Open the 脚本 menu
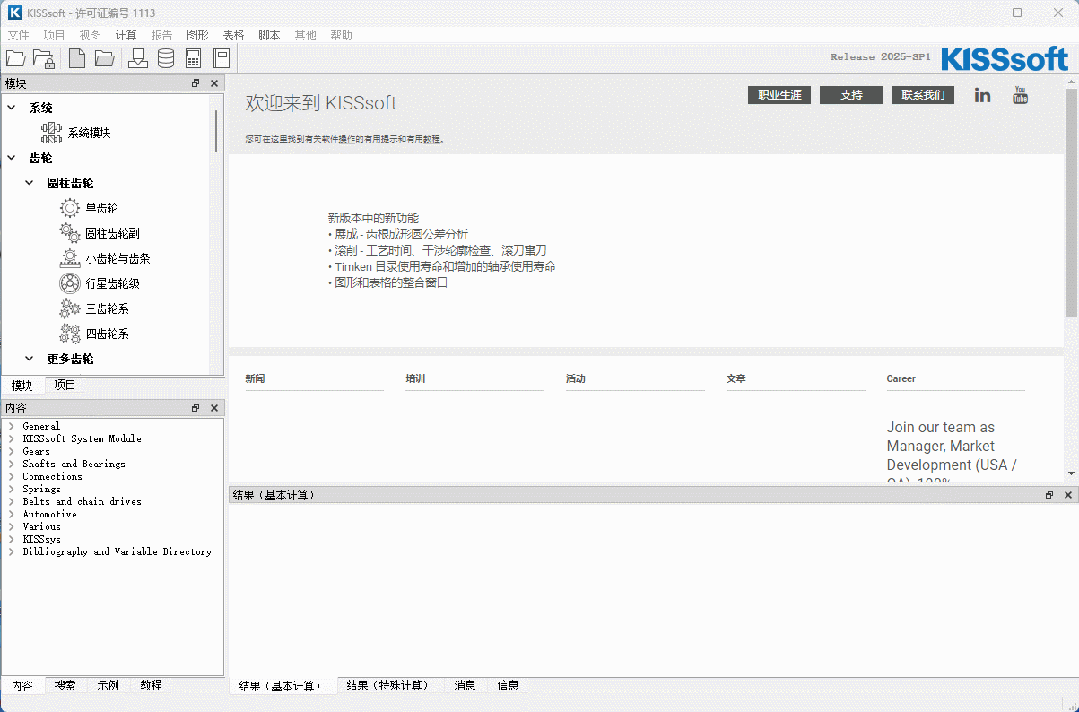Screen dimensions: 1079x712 269,35
